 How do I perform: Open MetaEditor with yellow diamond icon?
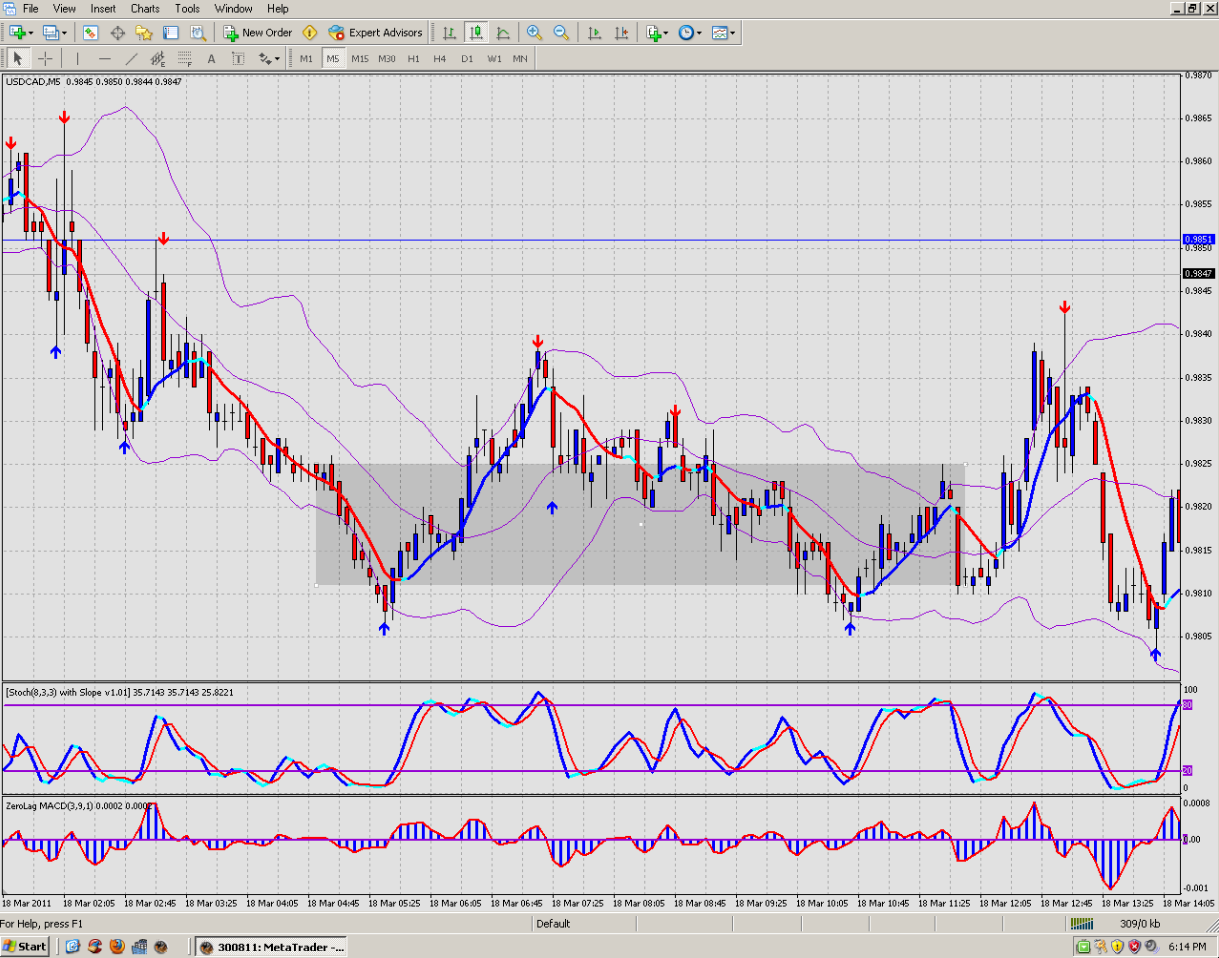click(x=310, y=32)
